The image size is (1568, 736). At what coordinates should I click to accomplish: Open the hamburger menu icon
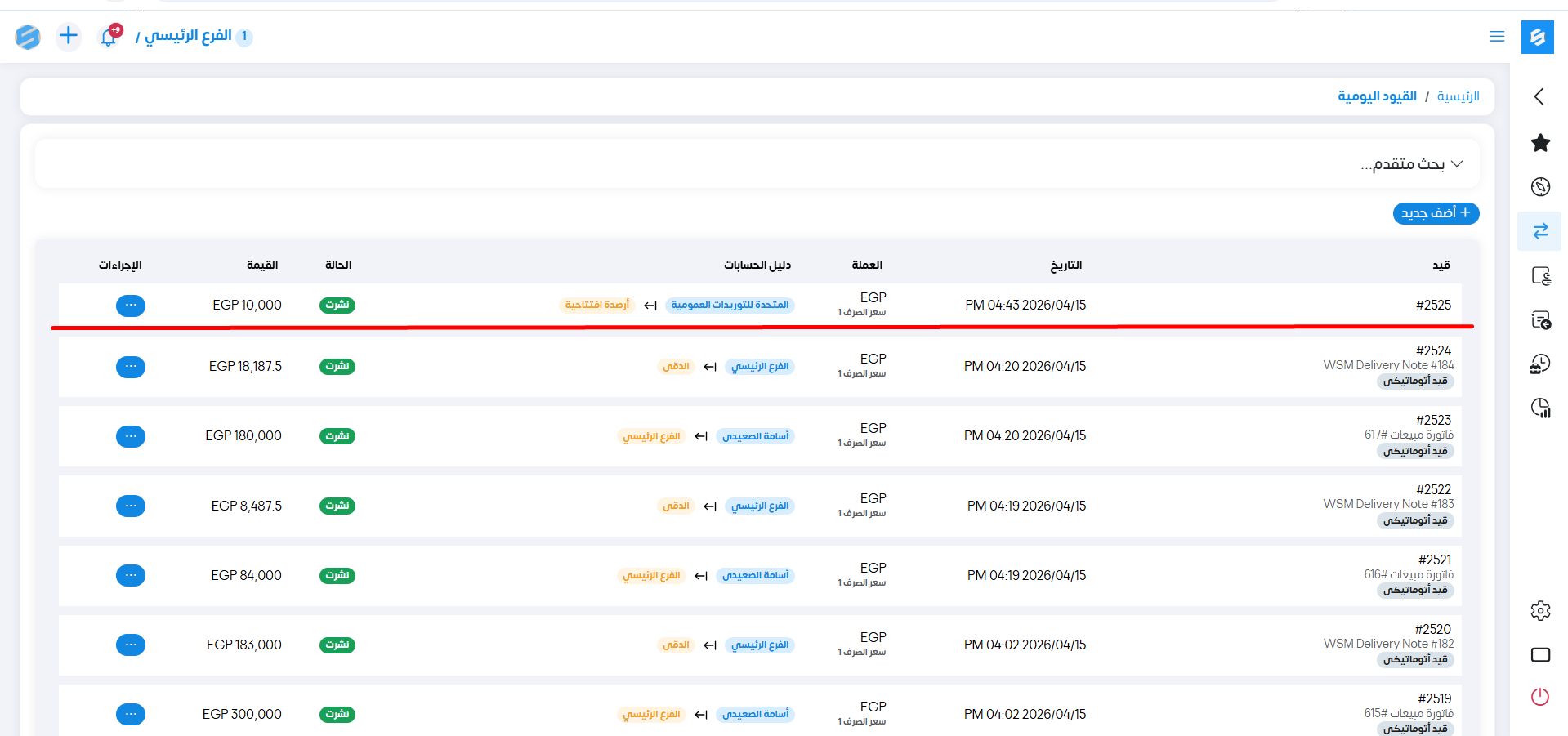pos(1497,37)
